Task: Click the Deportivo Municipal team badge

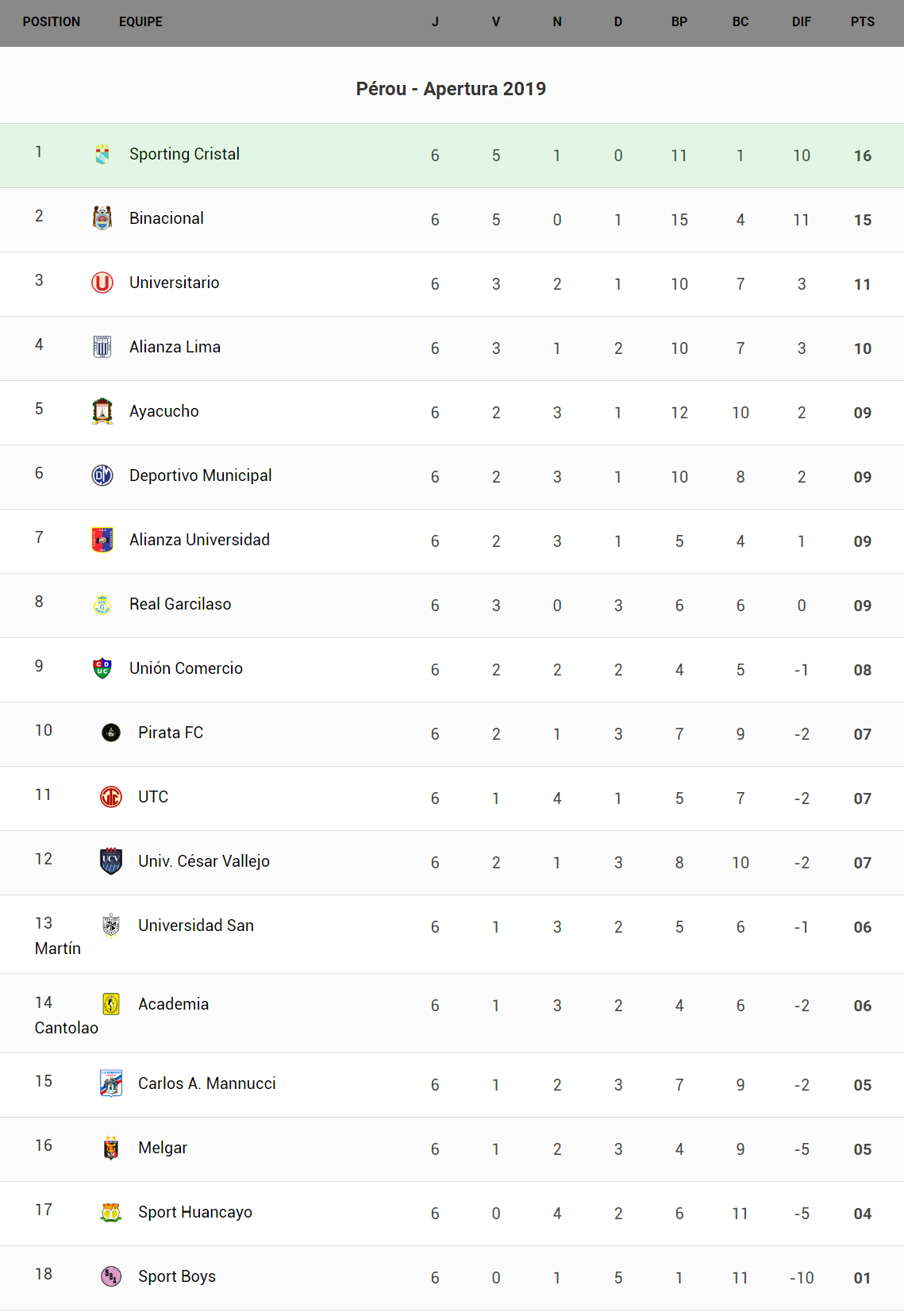Action: click(x=102, y=475)
